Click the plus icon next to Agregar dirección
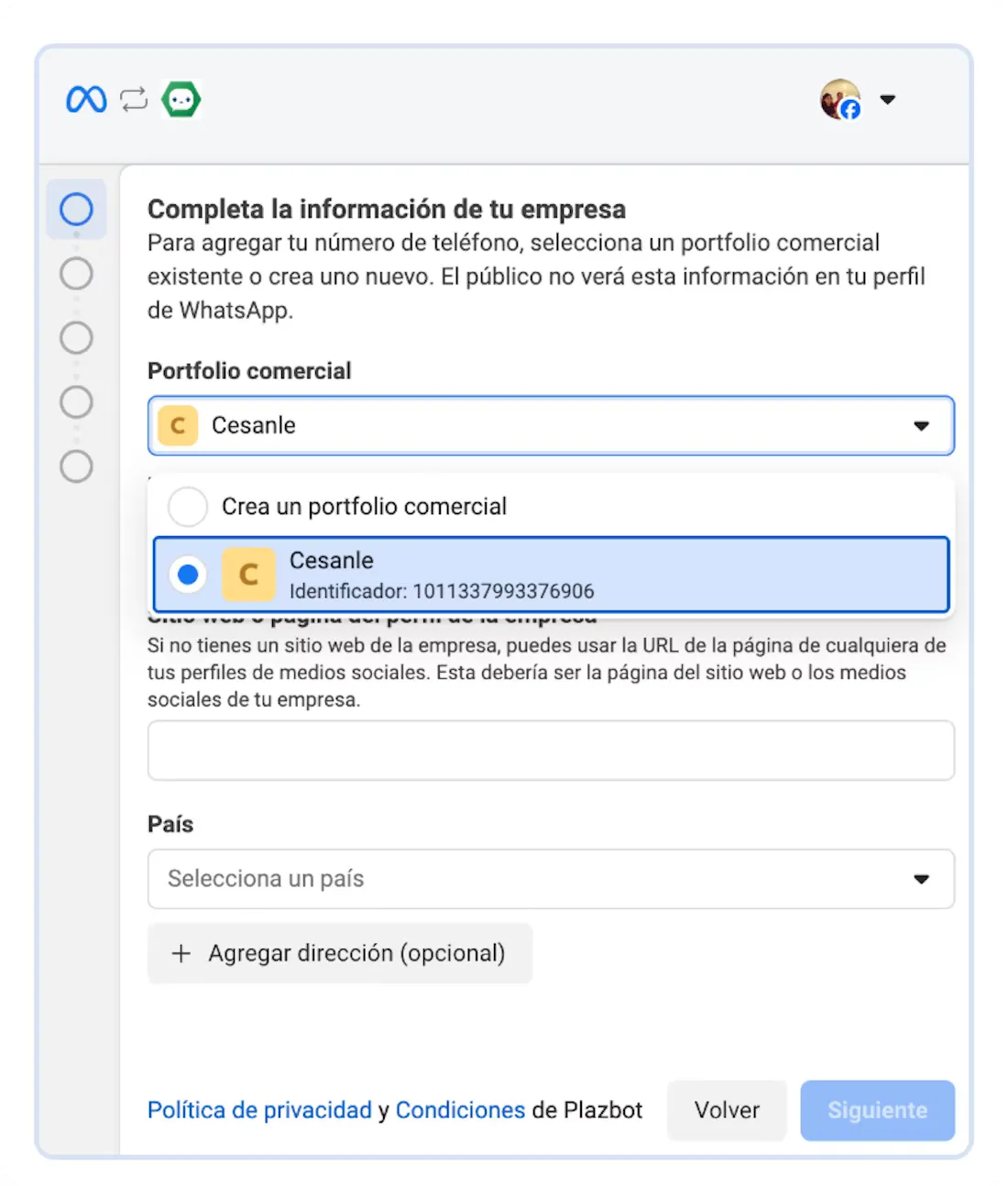The image size is (1008, 1186). coord(181,953)
